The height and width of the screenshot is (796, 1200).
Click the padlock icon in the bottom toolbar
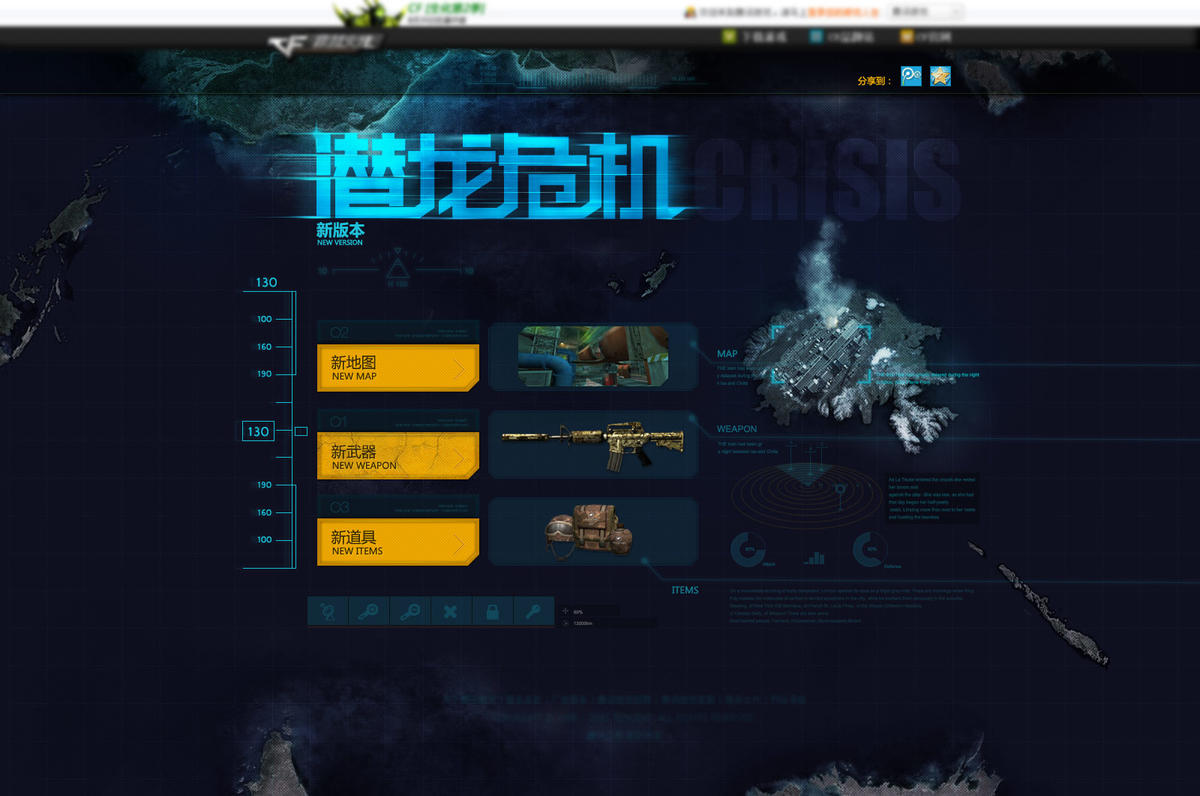(492, 611)
